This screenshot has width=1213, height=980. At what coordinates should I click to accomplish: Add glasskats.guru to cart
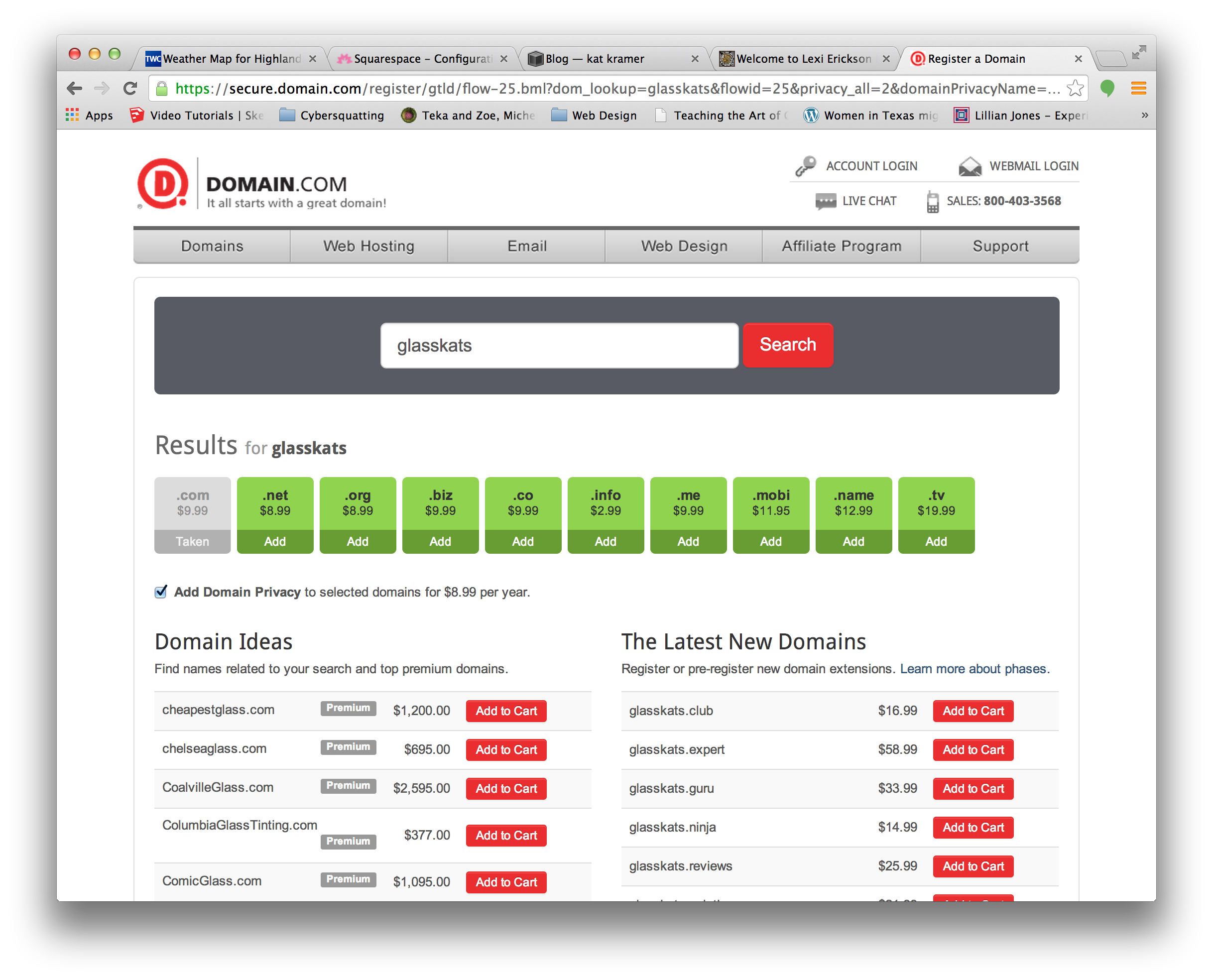click(x=973, y=789)
